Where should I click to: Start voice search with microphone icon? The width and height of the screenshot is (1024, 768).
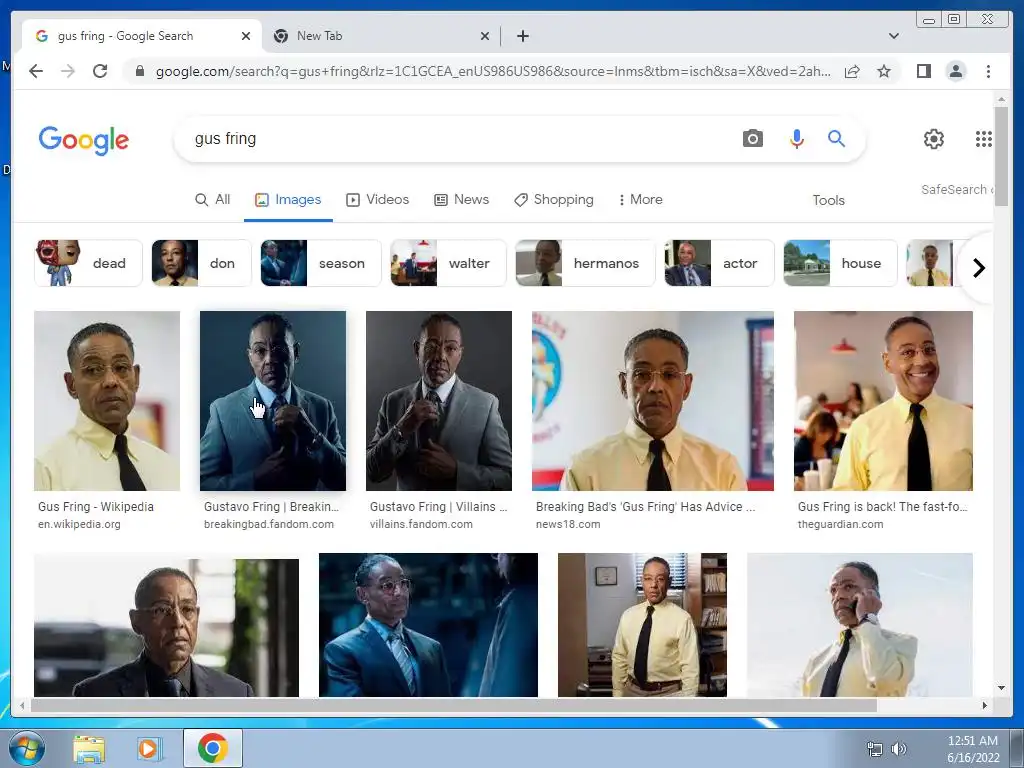click(797, 138)
